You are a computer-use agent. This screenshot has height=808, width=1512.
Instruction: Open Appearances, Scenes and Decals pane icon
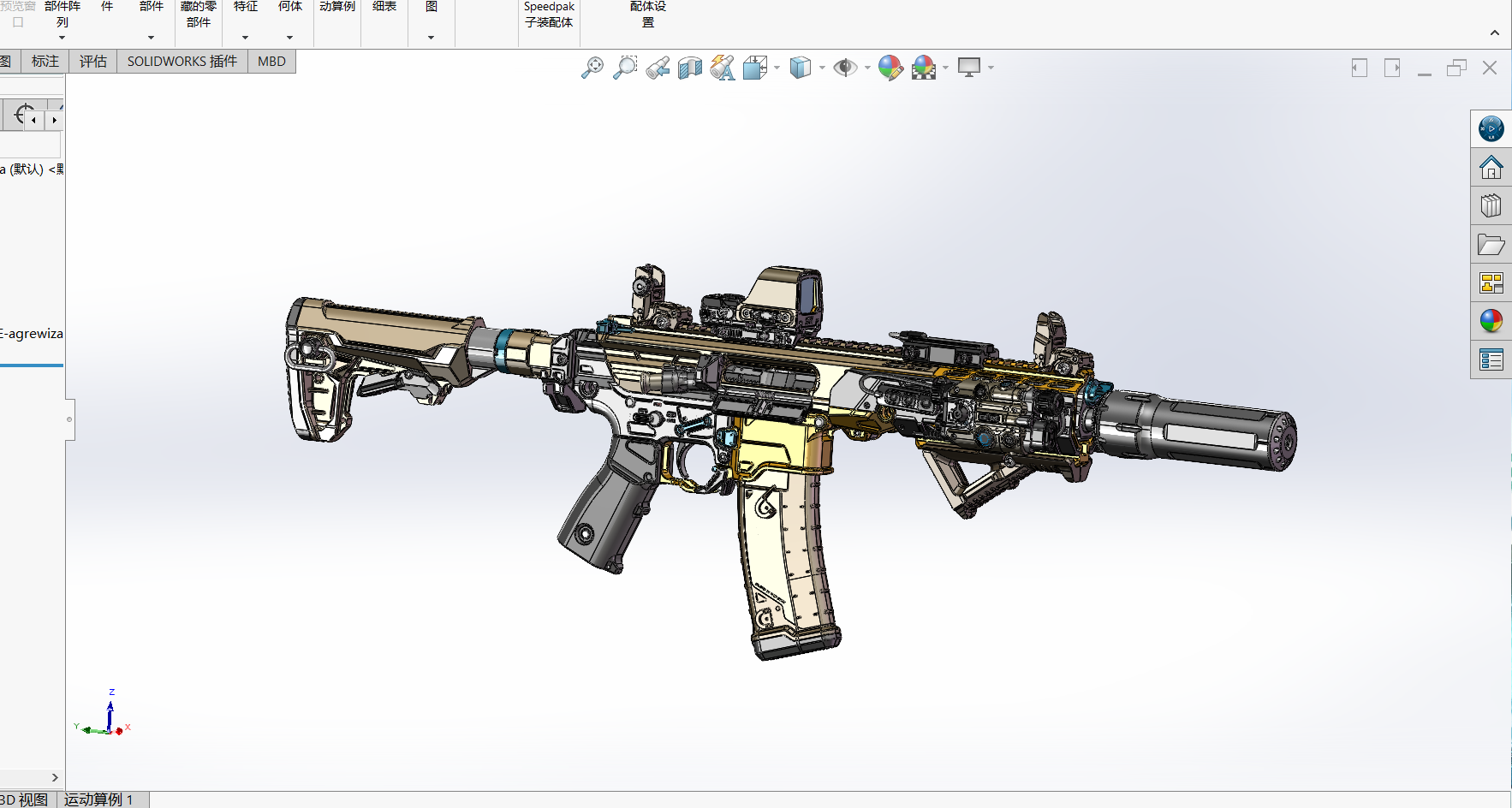pos(1491,321)
